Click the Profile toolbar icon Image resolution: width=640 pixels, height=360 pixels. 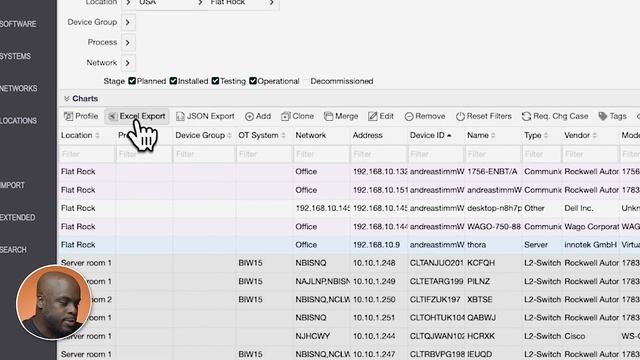pos(69,116)
